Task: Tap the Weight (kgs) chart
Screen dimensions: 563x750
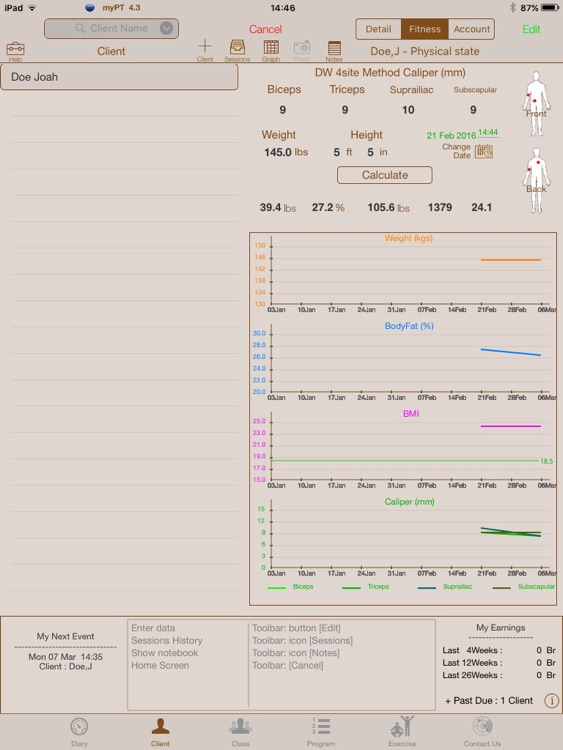Action: 405,274
